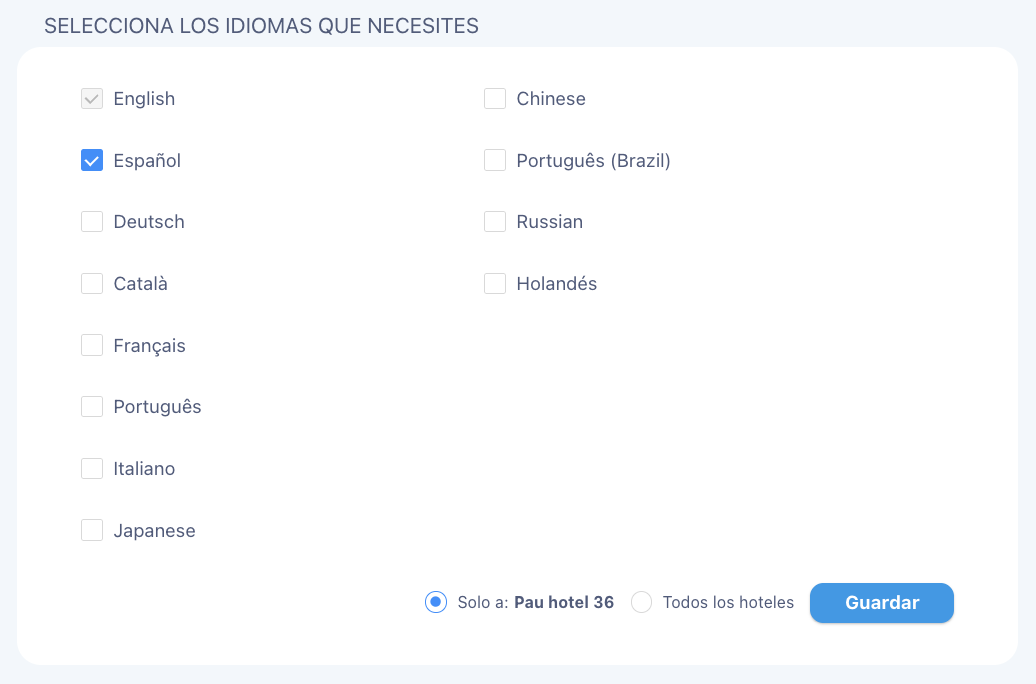Click the Deutsch label text
Viewport: 1036px width, 684px height.
[149, 221]
